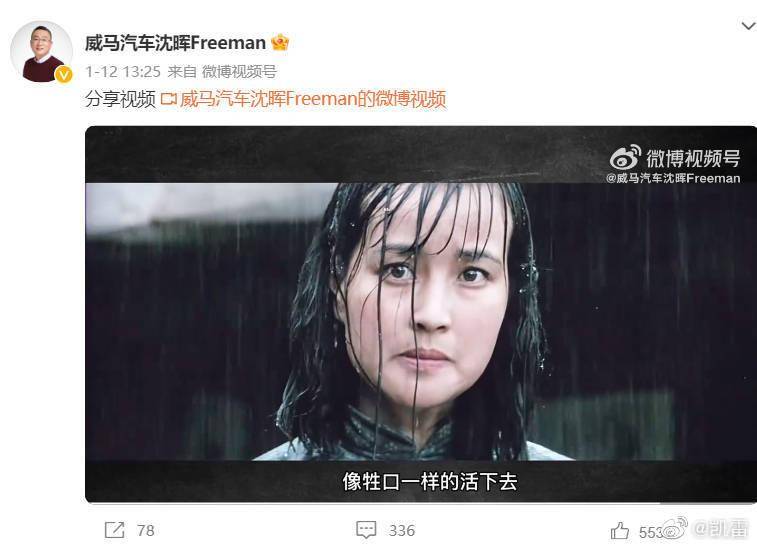Open the post timestamp 1-12 13:25
757x548 pixels.
coord(123,71)
